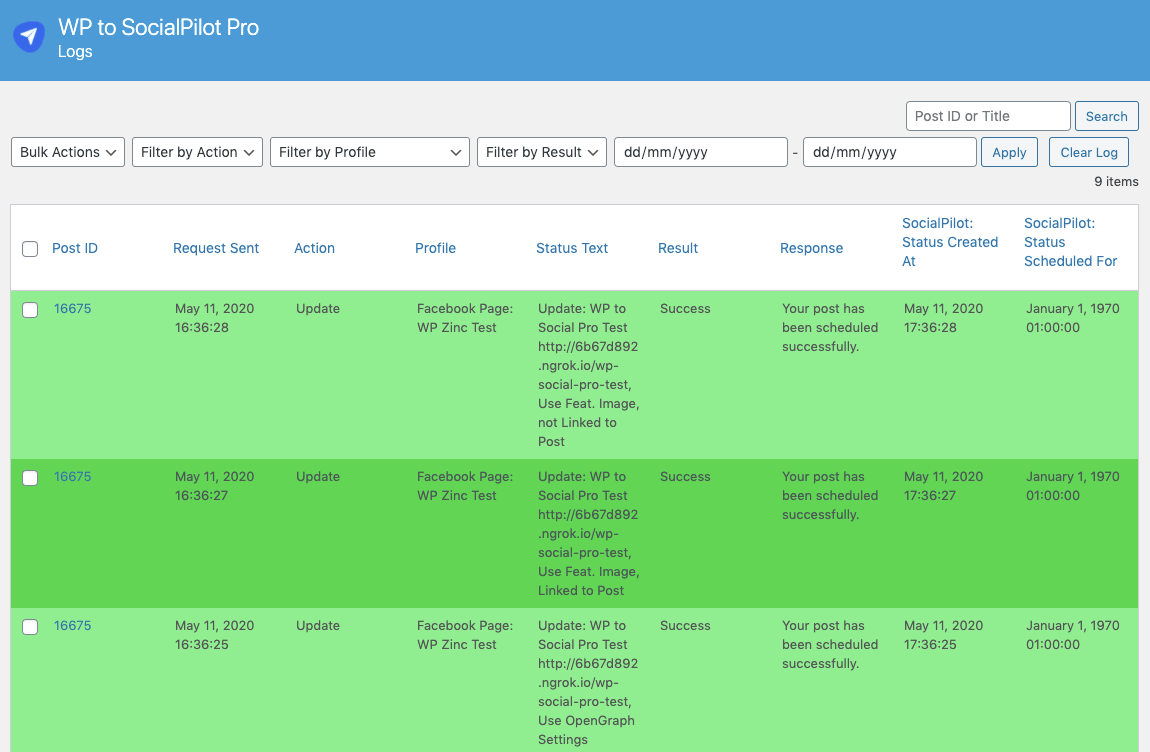Sort by the Status Text column

click(x=572, y=248)
